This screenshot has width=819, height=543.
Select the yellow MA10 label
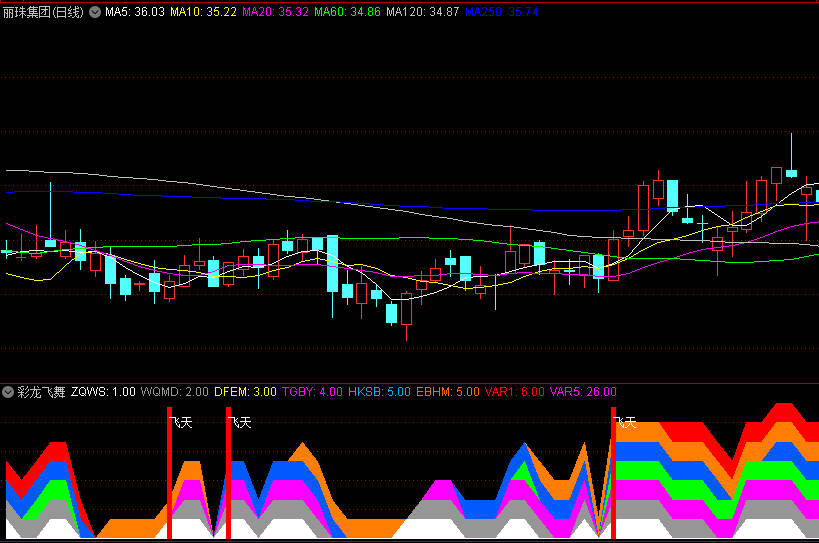point(203,12)
